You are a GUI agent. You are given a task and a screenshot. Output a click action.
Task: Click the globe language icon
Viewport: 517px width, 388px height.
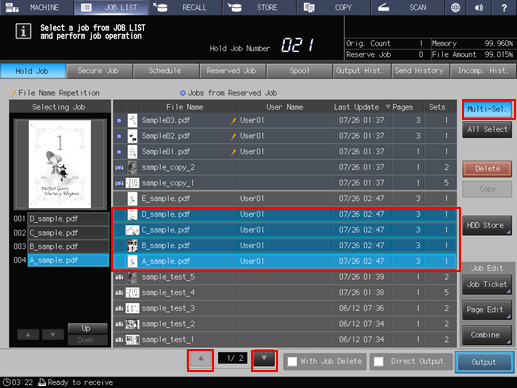pyautogui.click(x=455, y=7)
